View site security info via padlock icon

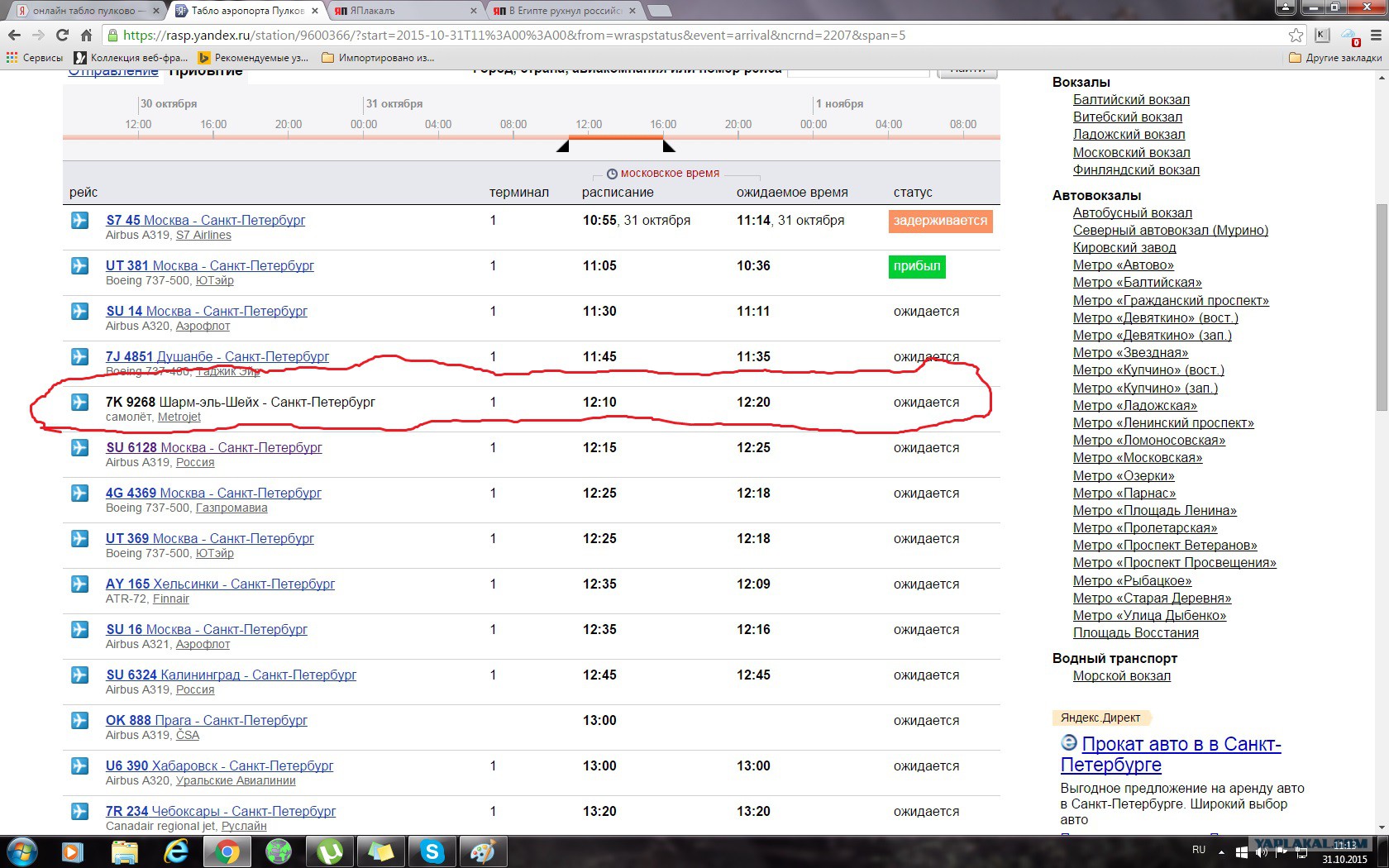tap(113, 36)
